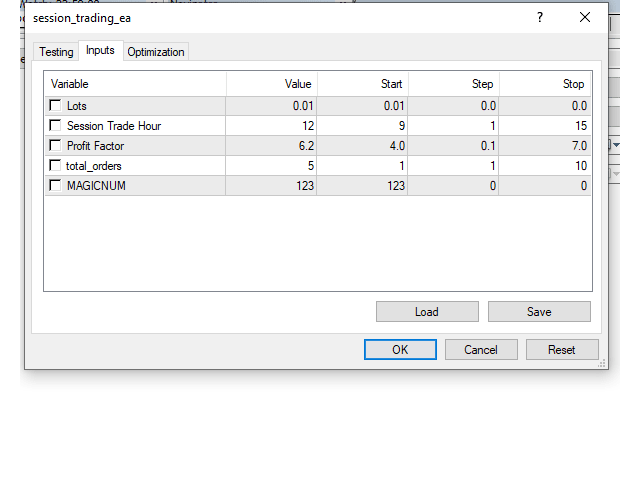
Task: Click the Value column header
Action: [x=272, y=84]
